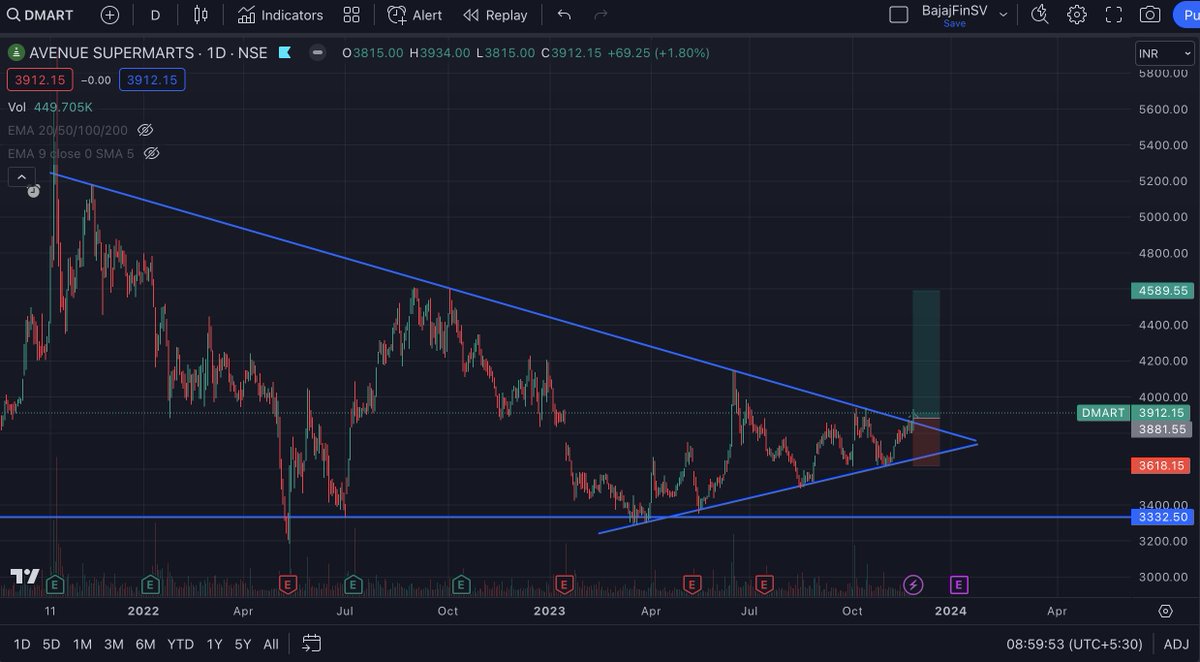Show the EMA 20/50/100/200 indicator
This screenshot has width=1200, height=662.
click(x=145, y=130)
